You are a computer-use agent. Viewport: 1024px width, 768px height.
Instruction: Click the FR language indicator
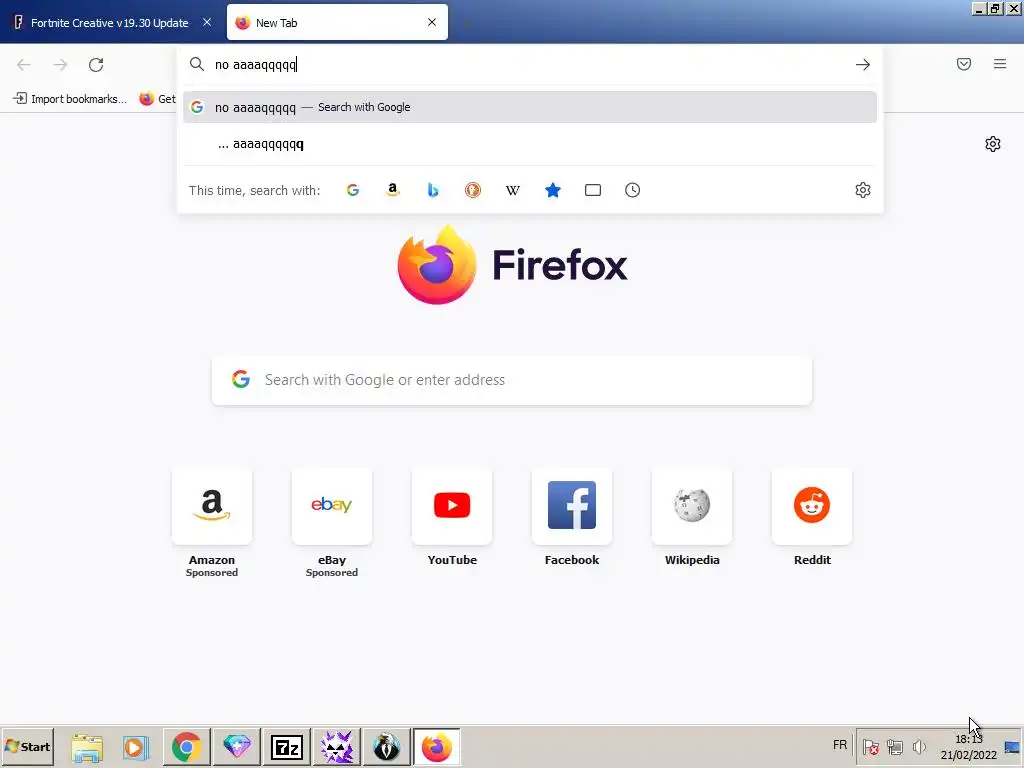pos(840,745)
